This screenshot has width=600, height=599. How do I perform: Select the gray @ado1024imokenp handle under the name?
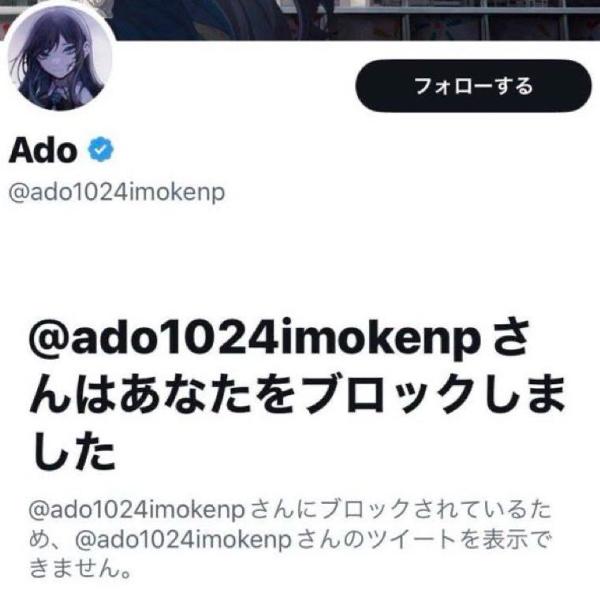117,192
